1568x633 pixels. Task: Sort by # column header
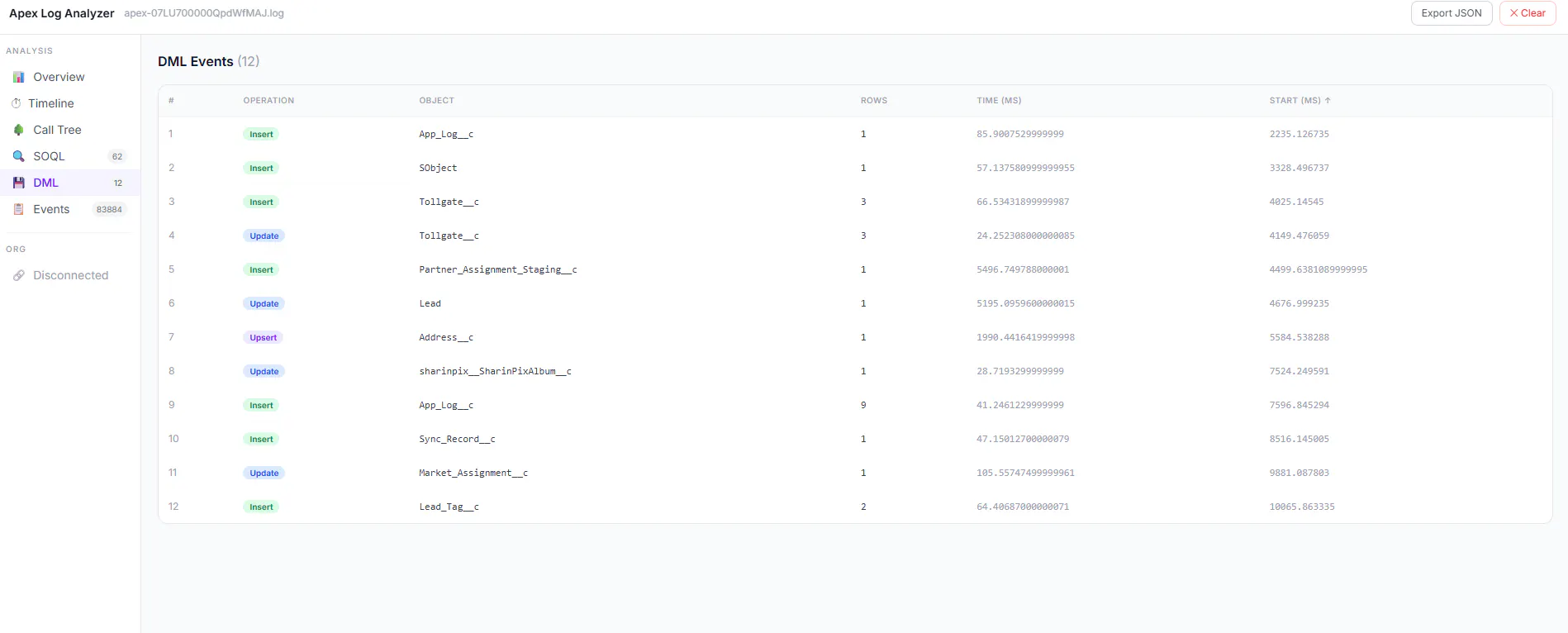point(171,100)
